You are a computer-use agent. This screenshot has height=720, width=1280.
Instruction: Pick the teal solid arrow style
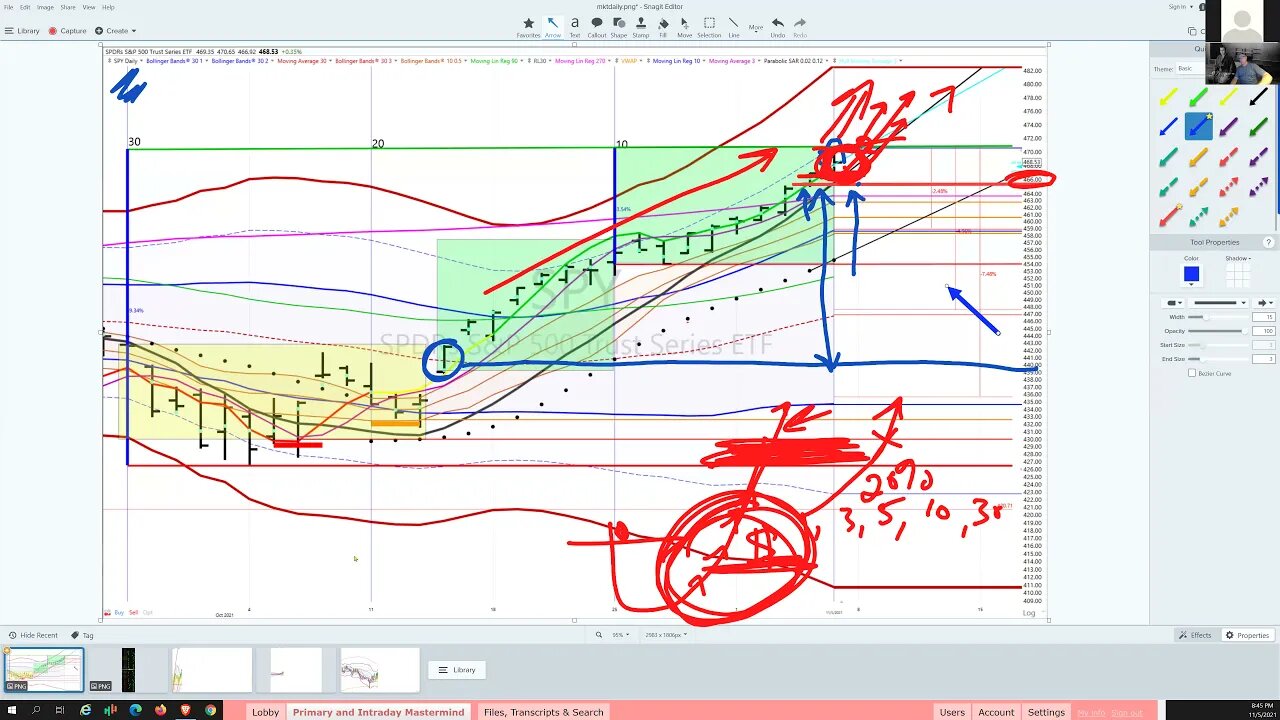click(x=1168, y=157)
